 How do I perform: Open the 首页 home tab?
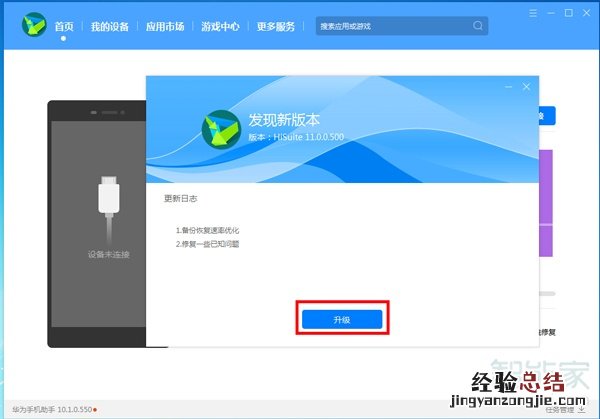[x=64, y=26]
